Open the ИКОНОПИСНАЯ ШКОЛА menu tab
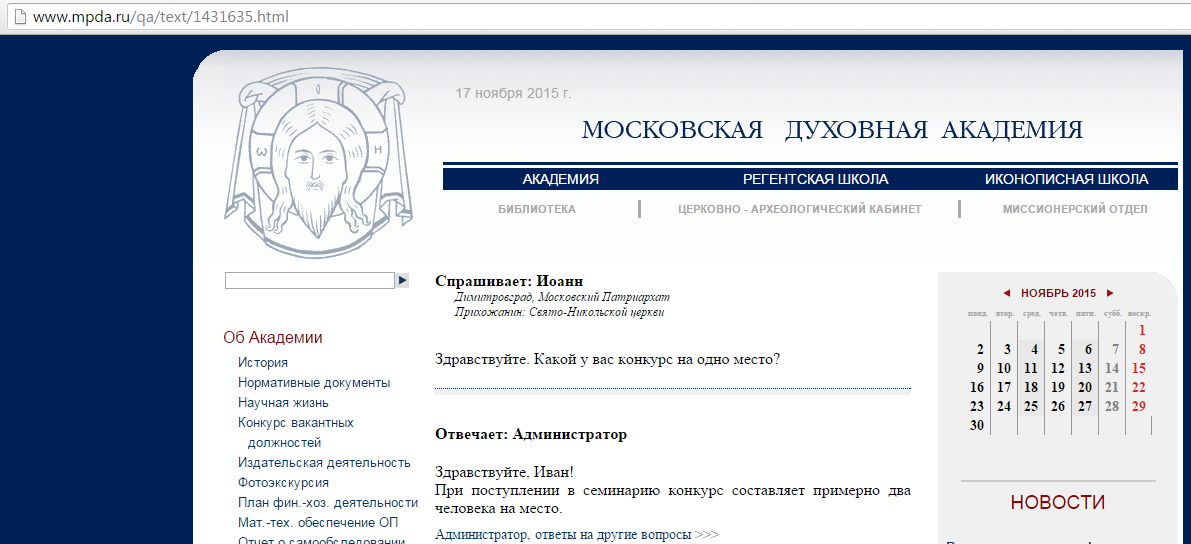The image size is (1191, 544). [1066, 180]
